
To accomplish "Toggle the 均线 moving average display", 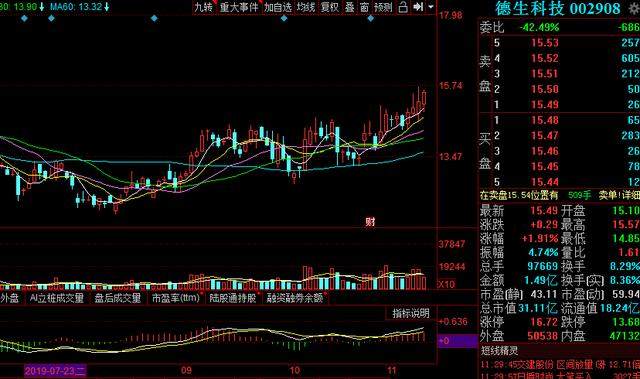I will [x=306, y=7].
